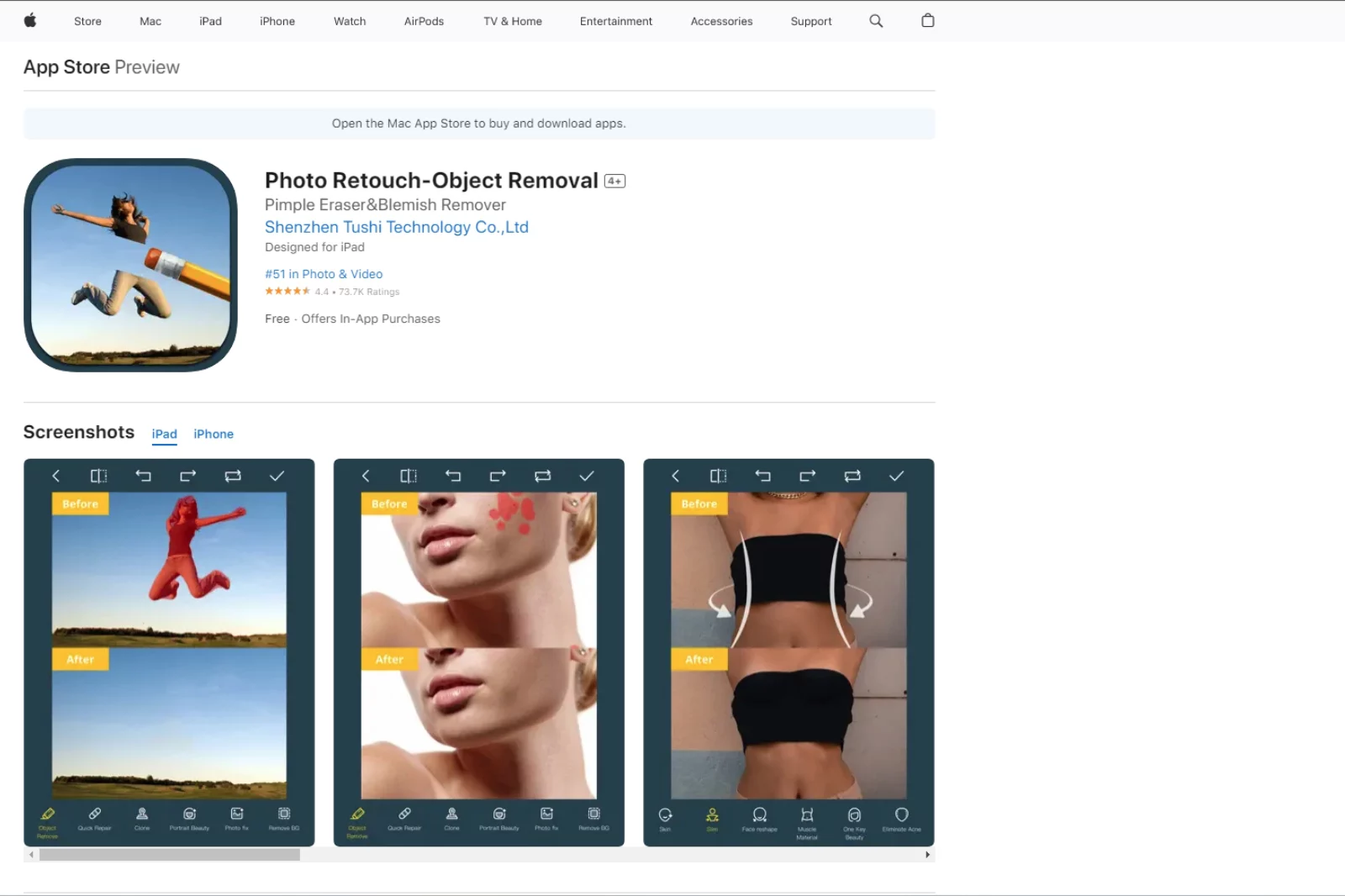
Task: Open the Watch menu item
Action: (x=350, y=21)
